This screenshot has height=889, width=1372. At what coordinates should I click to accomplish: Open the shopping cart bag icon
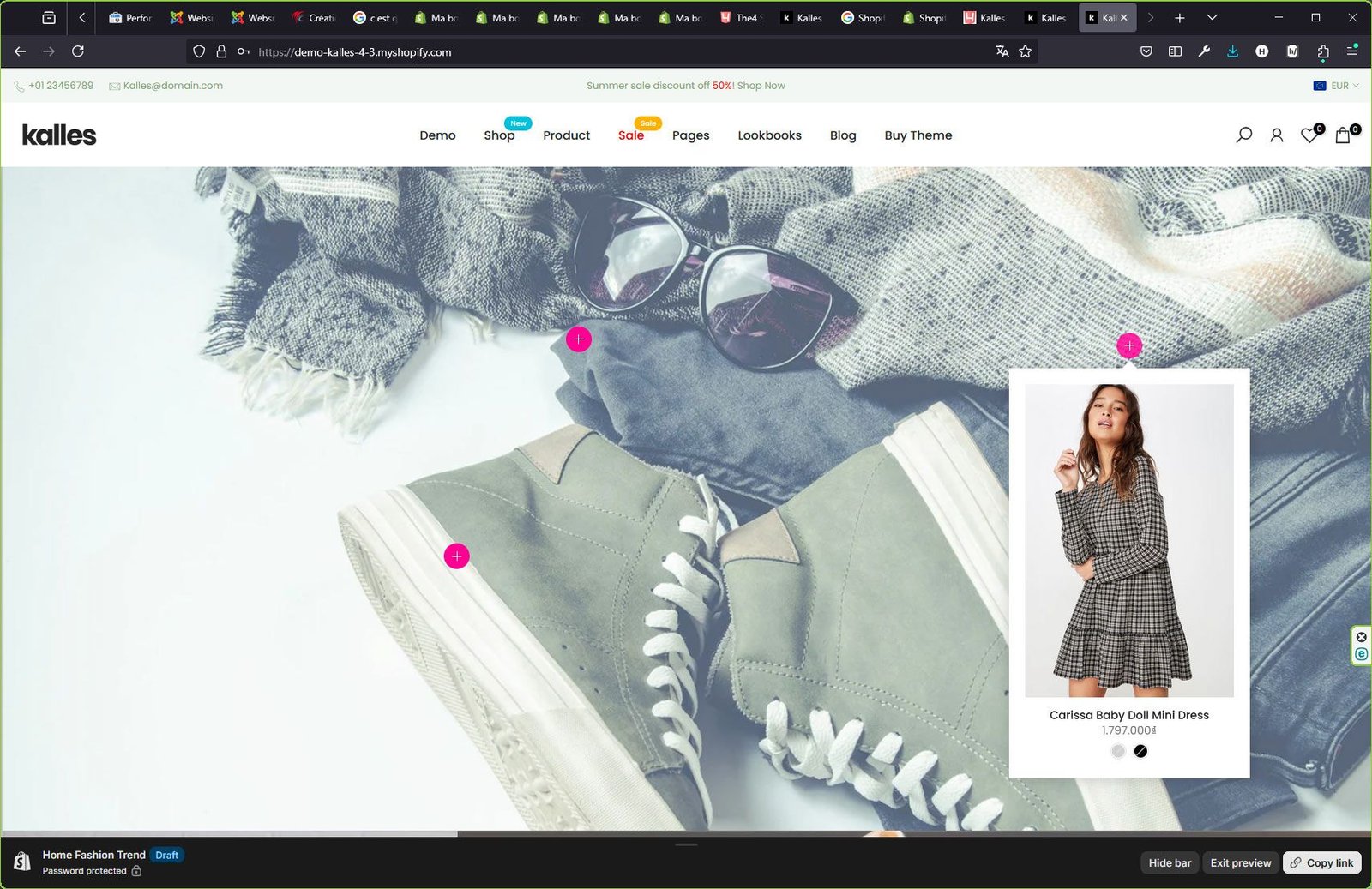click(1341, 135)
